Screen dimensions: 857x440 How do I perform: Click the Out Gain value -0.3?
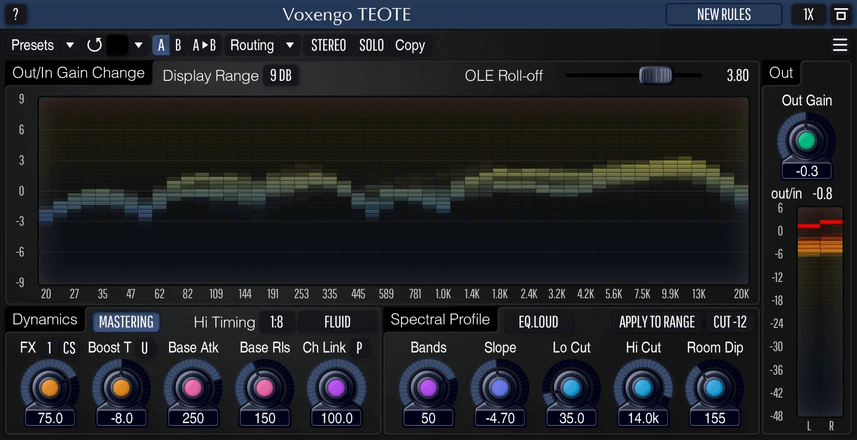click(x=807, y=171)
